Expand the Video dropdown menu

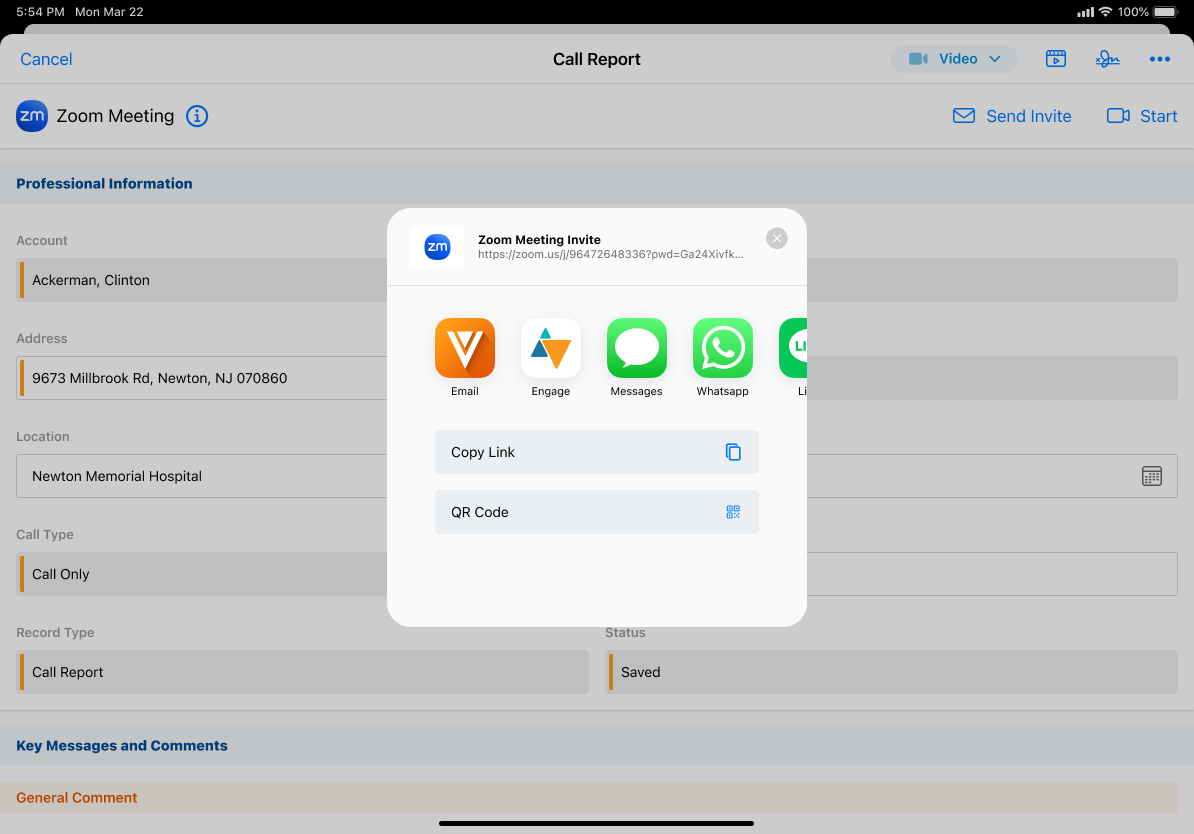click(x=954, y=59)
